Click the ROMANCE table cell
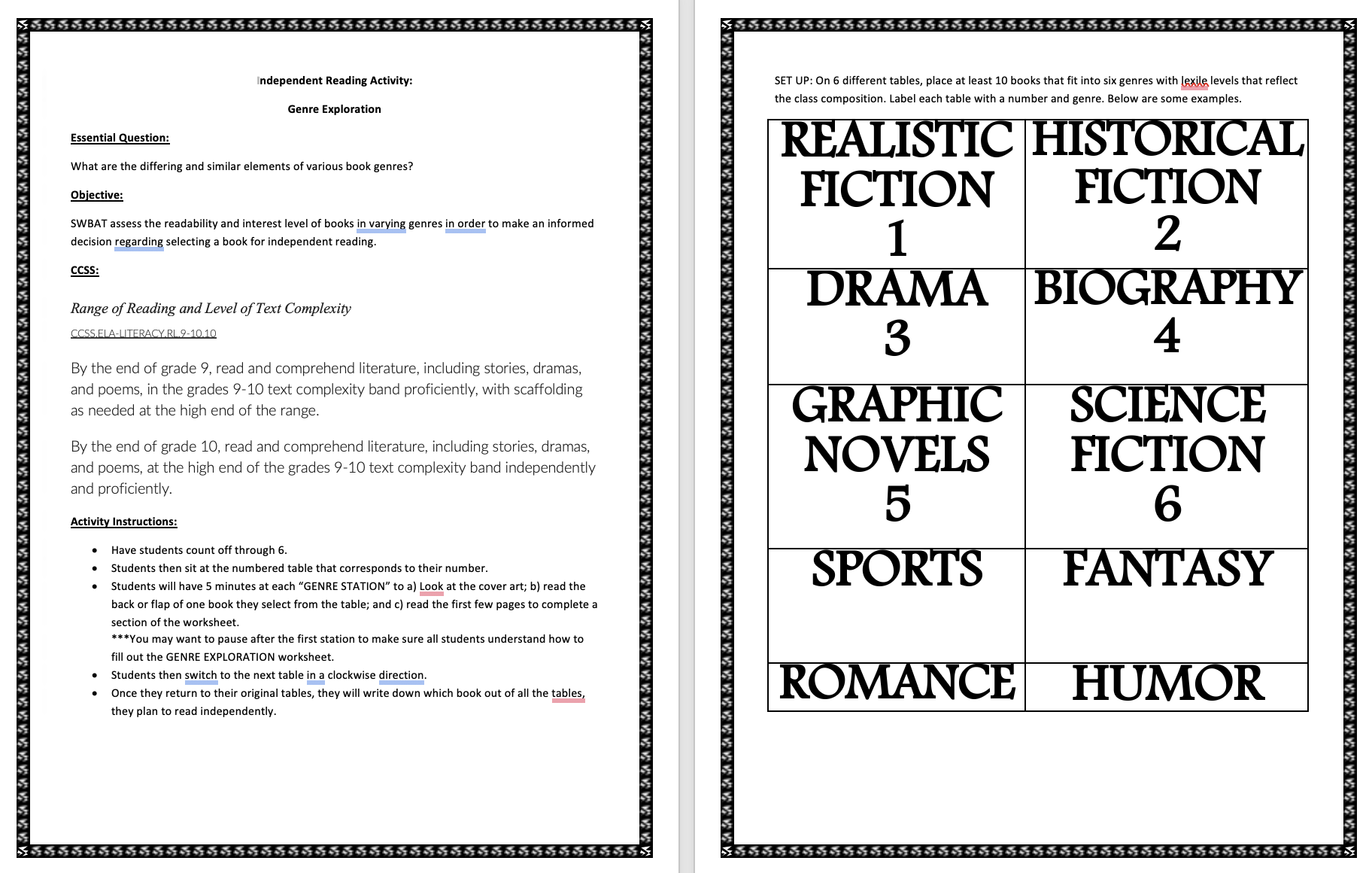This screenshot has width=1372, height=873. [x=895, y=685]
